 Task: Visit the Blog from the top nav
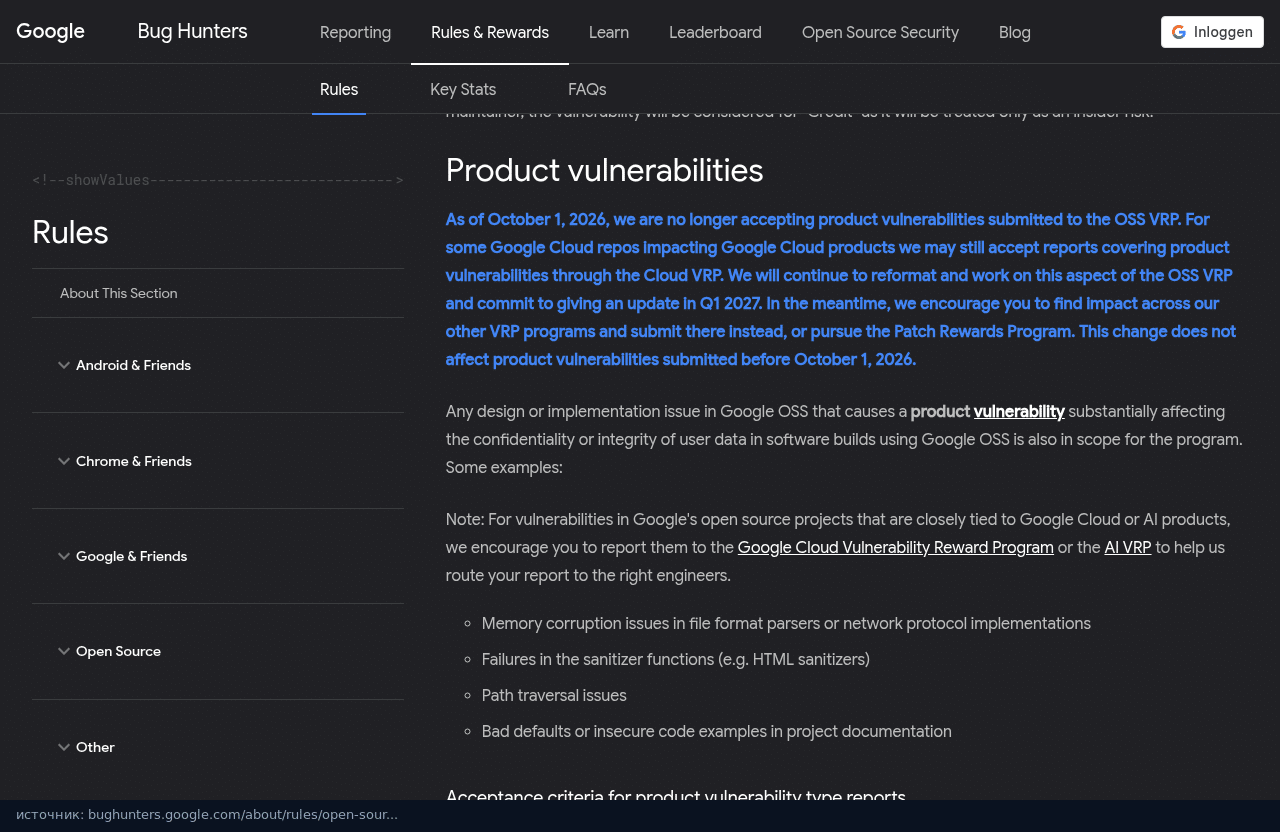pyautogui.click(x=1015, y=32)
